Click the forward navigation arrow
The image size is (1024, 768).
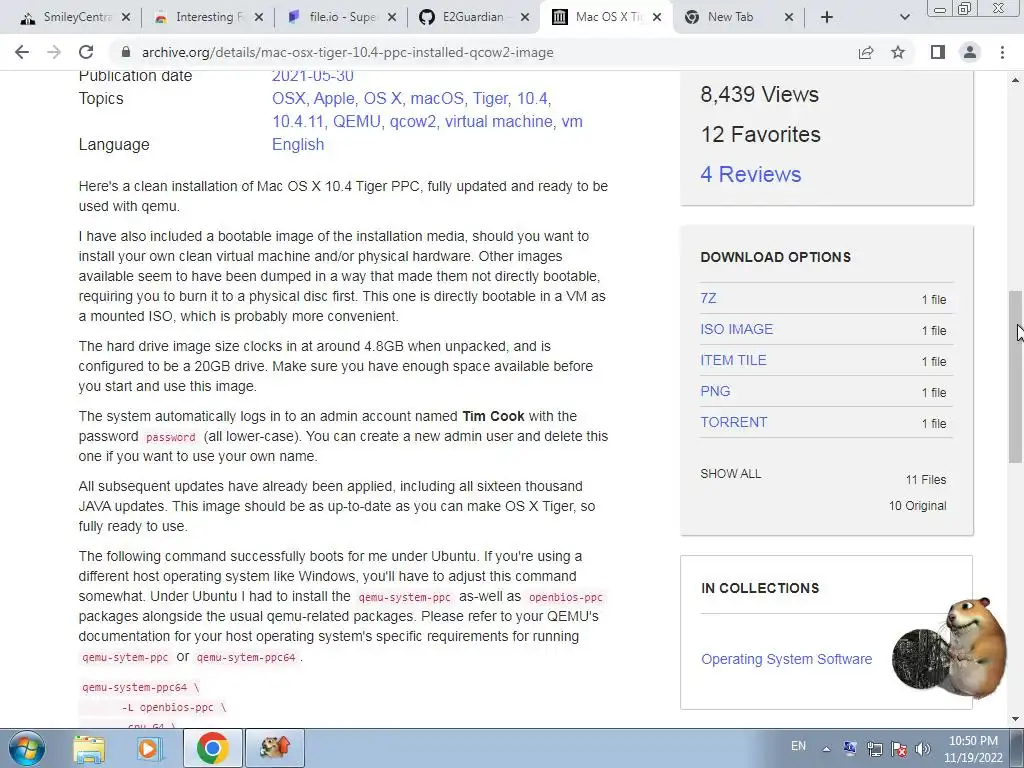[54, 52]
